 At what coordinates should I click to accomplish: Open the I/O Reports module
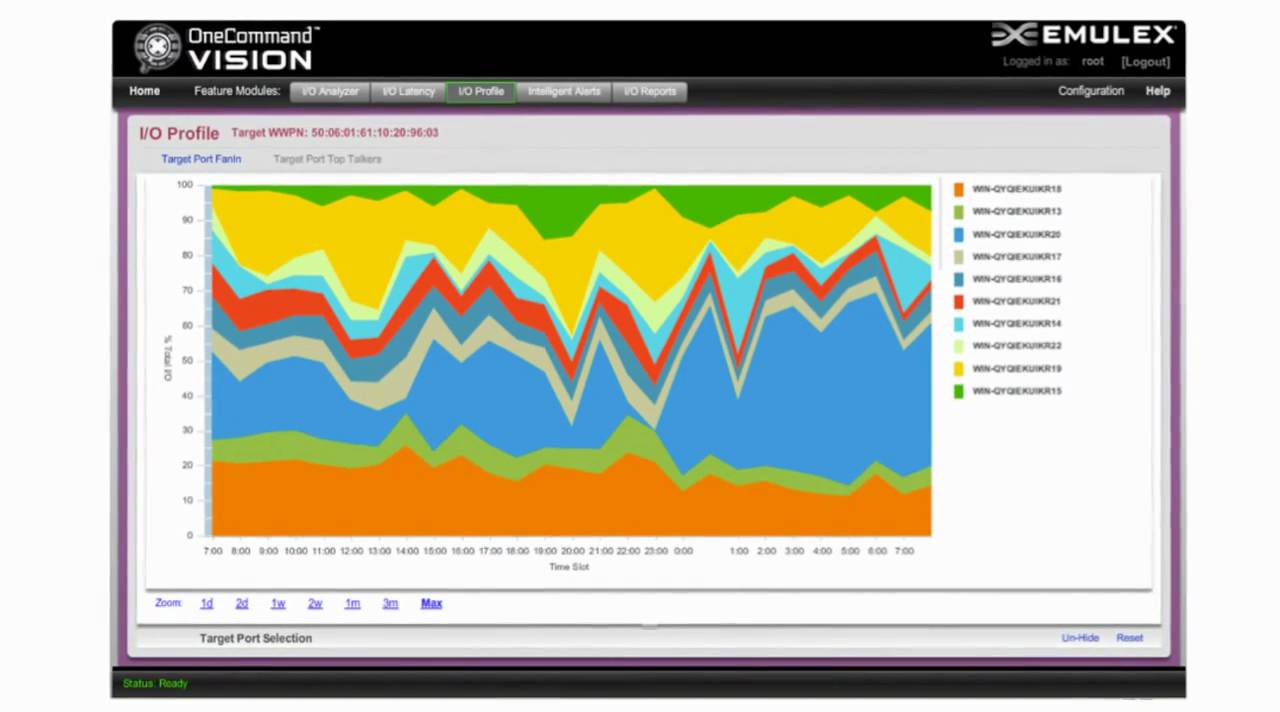click(650, 91)
